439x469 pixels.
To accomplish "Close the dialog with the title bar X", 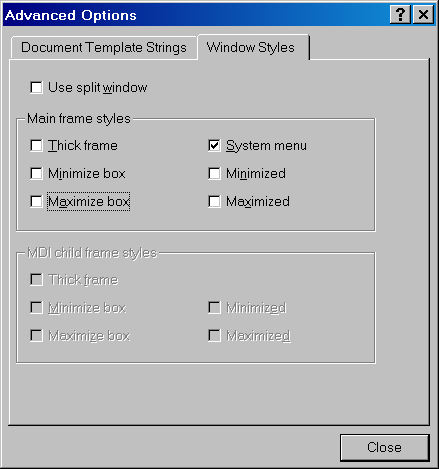I will (x=423, y=15).
